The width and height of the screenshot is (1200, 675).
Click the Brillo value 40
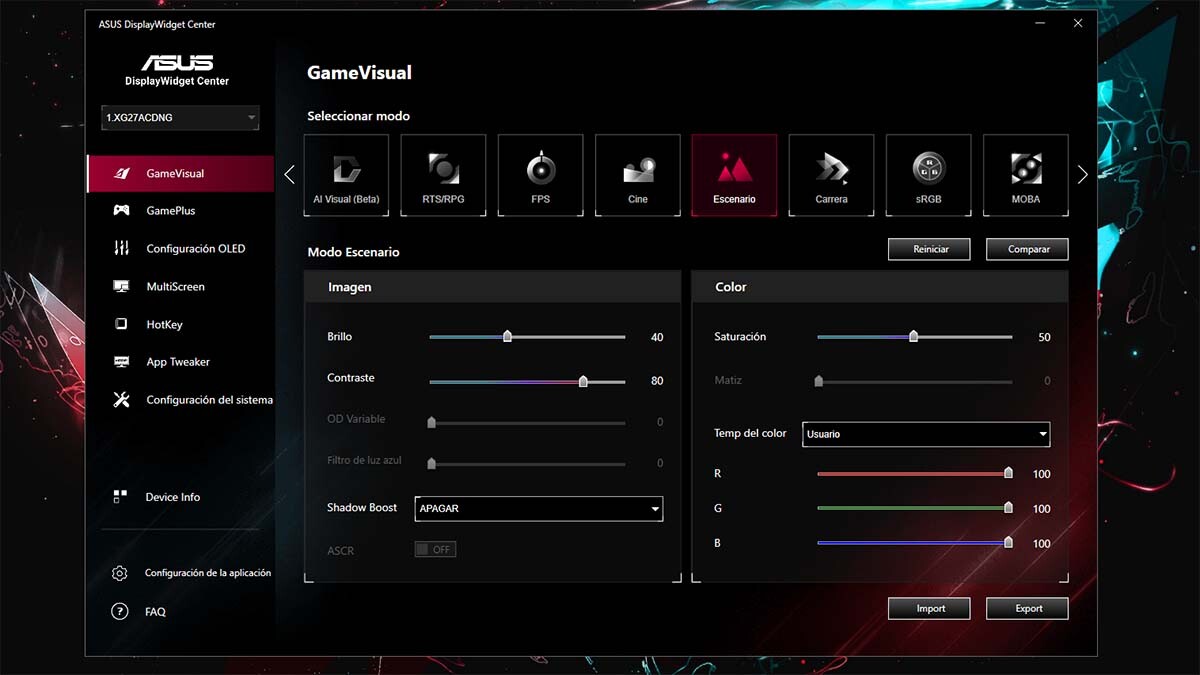[657, 338]
